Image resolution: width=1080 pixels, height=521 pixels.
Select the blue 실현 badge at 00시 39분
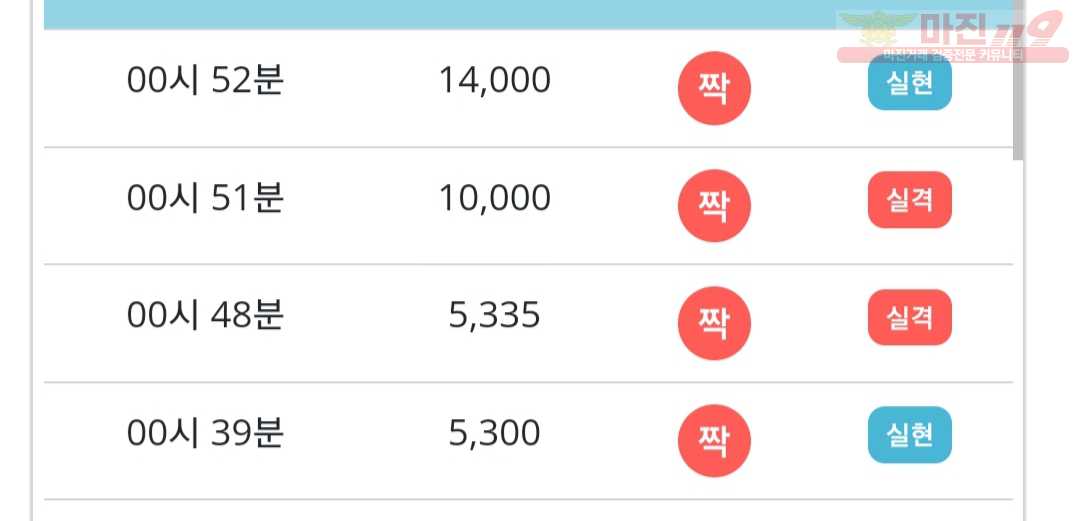(910, 434)
